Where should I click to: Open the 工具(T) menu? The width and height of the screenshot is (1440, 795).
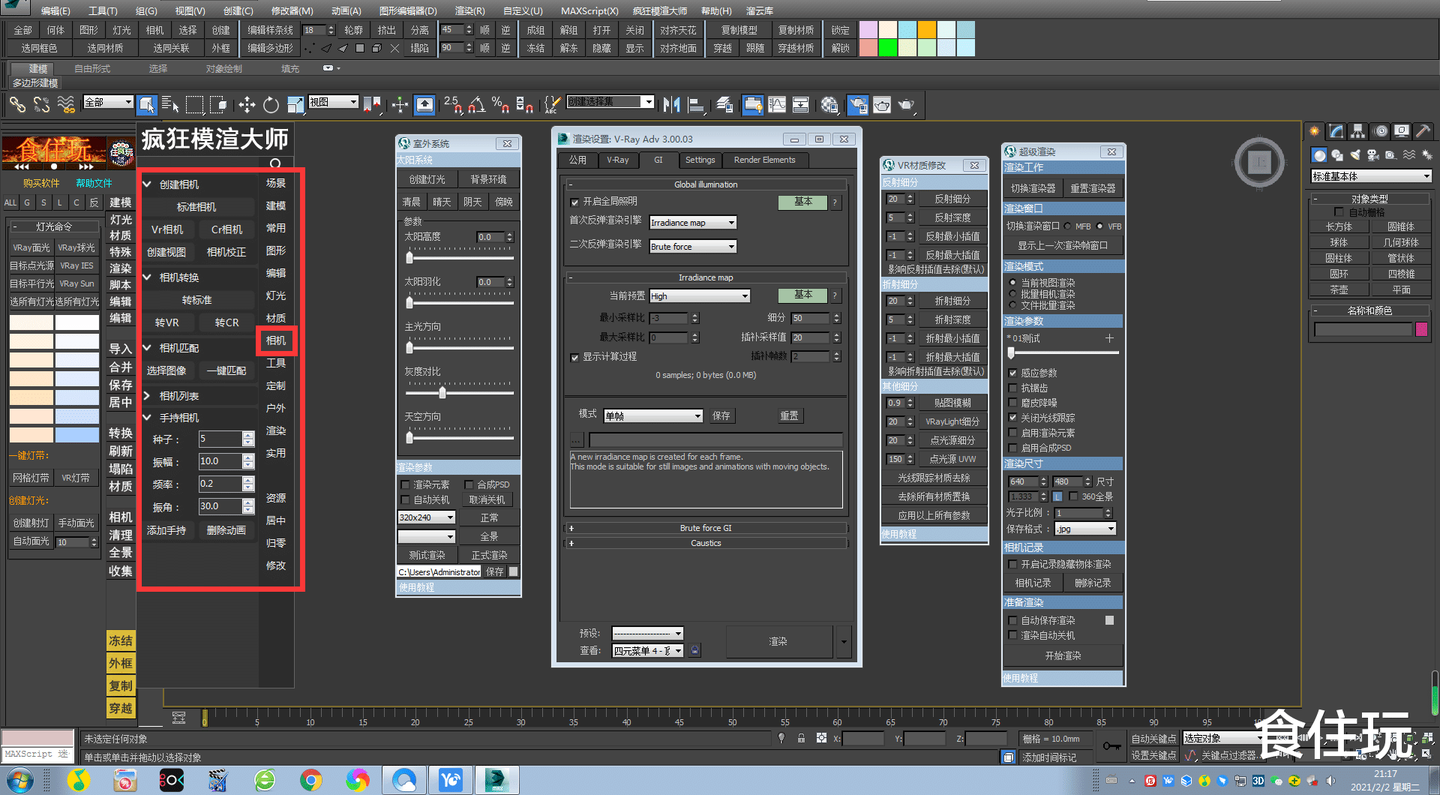point(102,11)
